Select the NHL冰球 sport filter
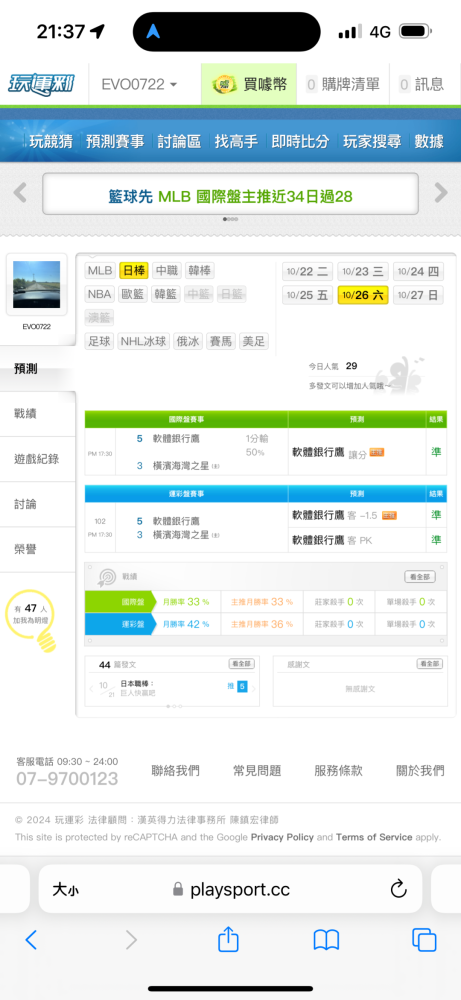The width and height of the screenshot is (461, 1000). pyautogui.click(x=144, y=341)
